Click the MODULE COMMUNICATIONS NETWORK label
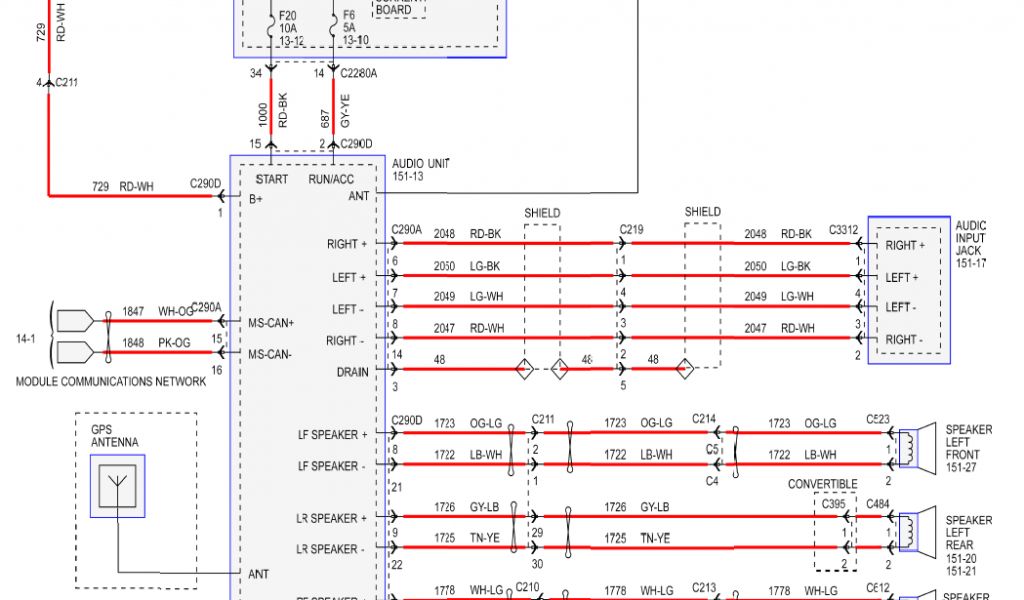This screenshot has width=1024, height=600. click(111, 382)
